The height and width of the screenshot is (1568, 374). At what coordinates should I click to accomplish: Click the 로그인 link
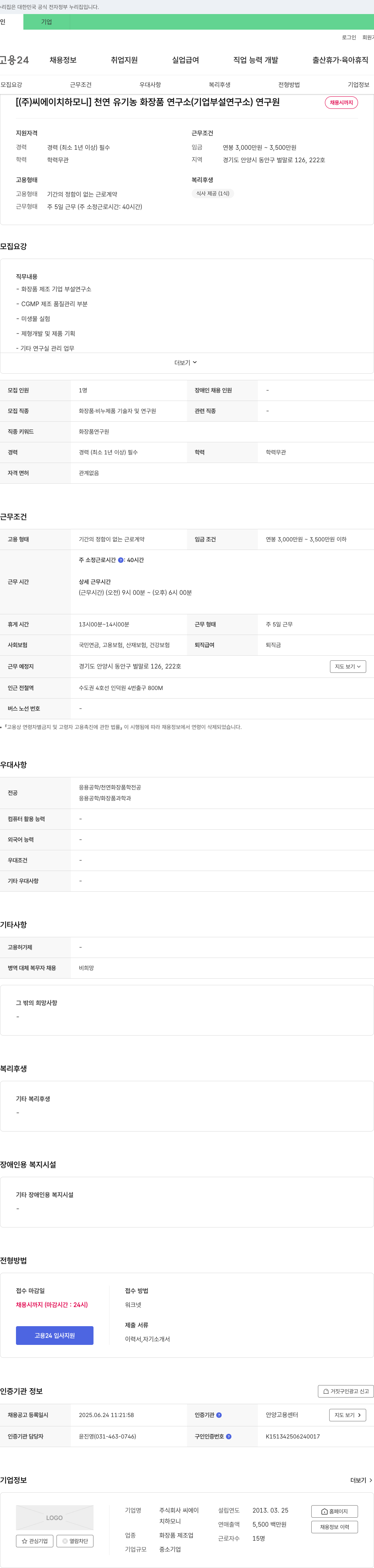(x=348, y=38)
